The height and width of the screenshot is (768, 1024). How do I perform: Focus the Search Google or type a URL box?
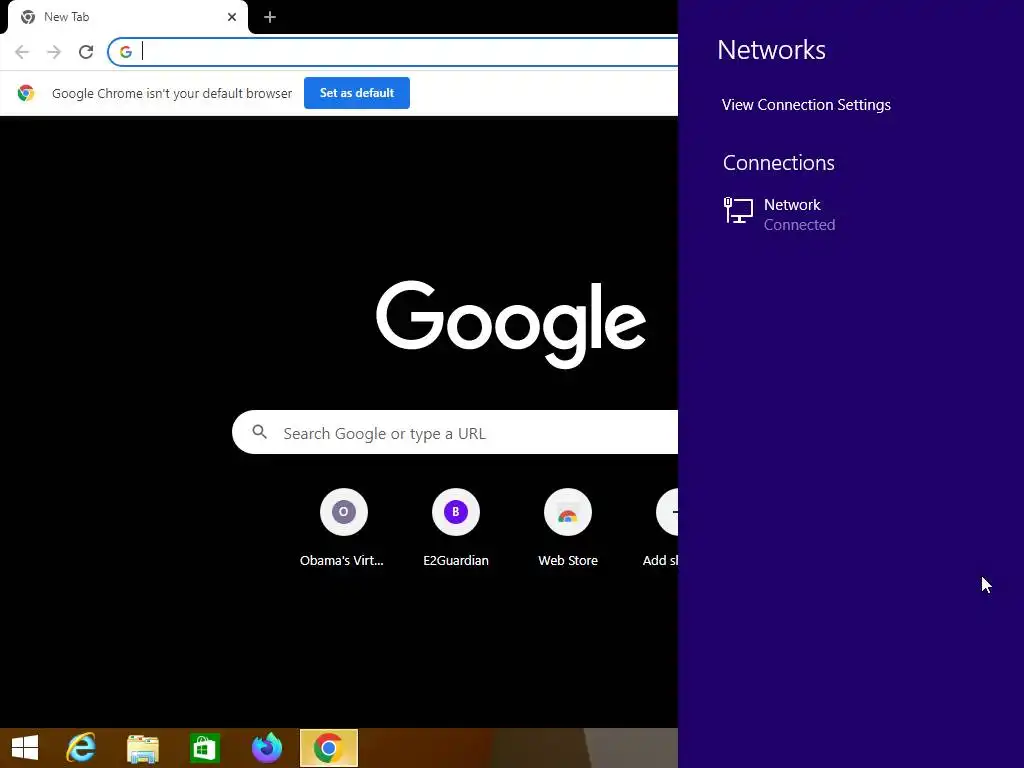click(x=455, y=432)
